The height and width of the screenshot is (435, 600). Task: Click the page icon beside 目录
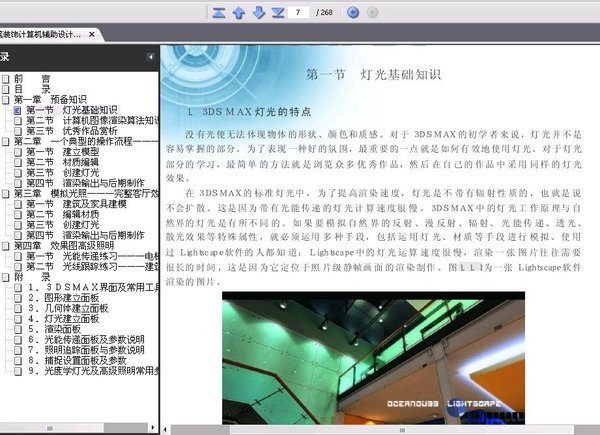(x=5, y=89)
